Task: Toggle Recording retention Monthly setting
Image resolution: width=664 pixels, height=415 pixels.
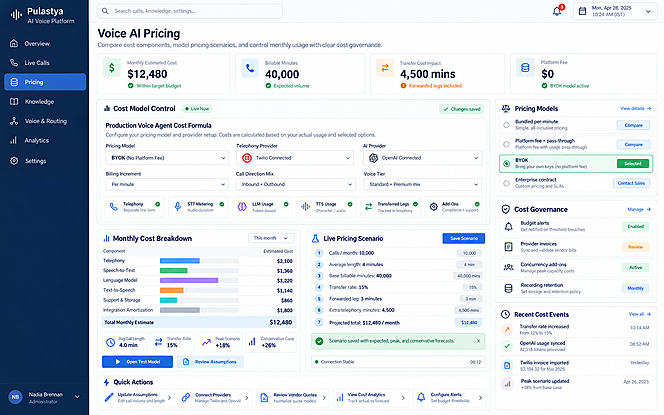Action: pyautogui.click(x=635, y=288)
